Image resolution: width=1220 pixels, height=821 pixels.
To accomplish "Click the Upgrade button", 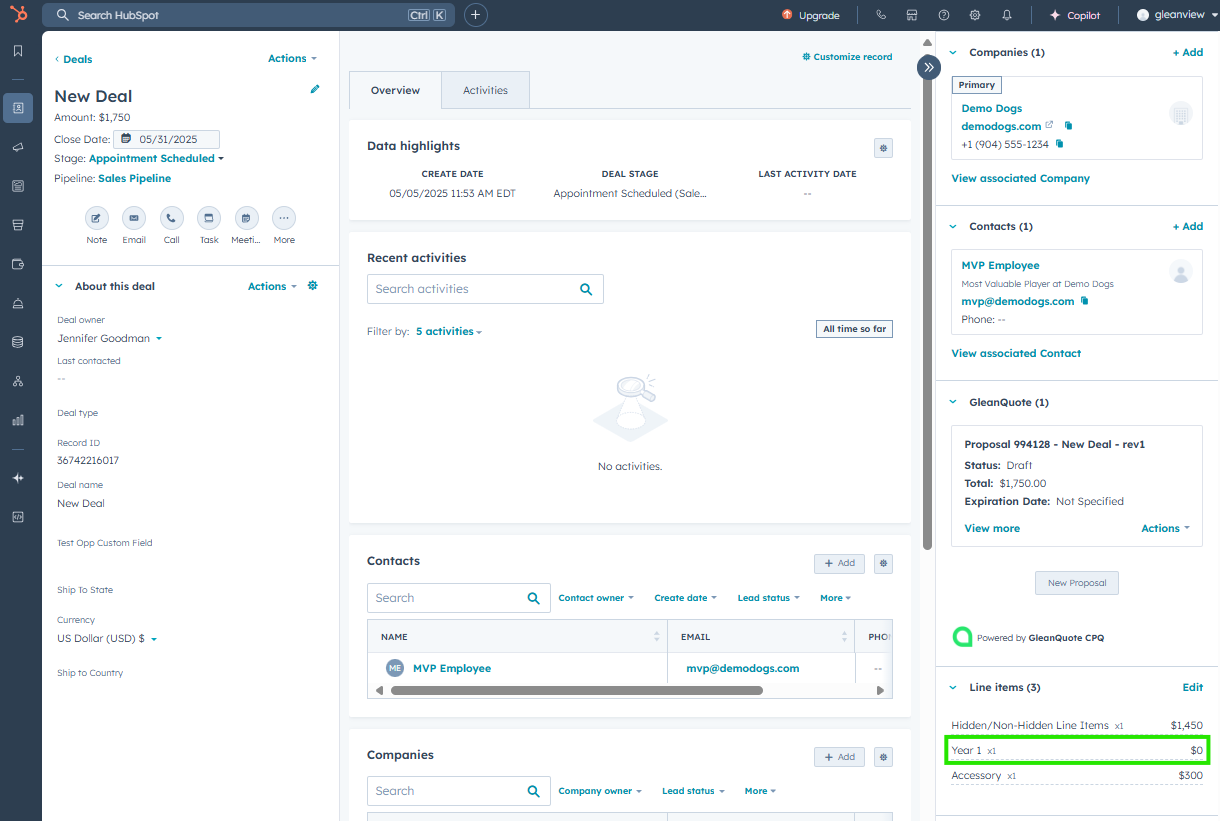I will coord(811,15).
